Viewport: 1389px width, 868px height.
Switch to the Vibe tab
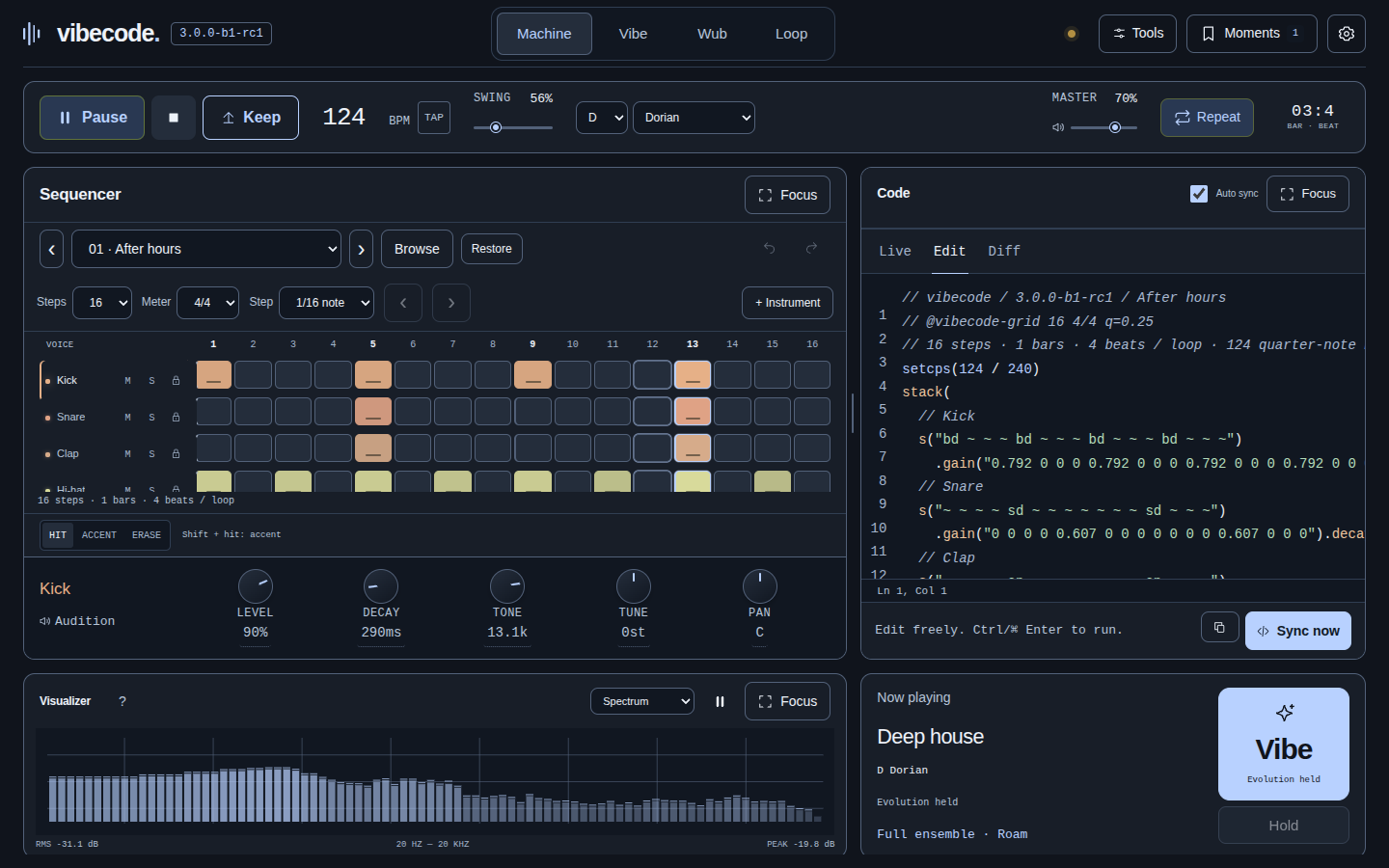pos(633,34)
